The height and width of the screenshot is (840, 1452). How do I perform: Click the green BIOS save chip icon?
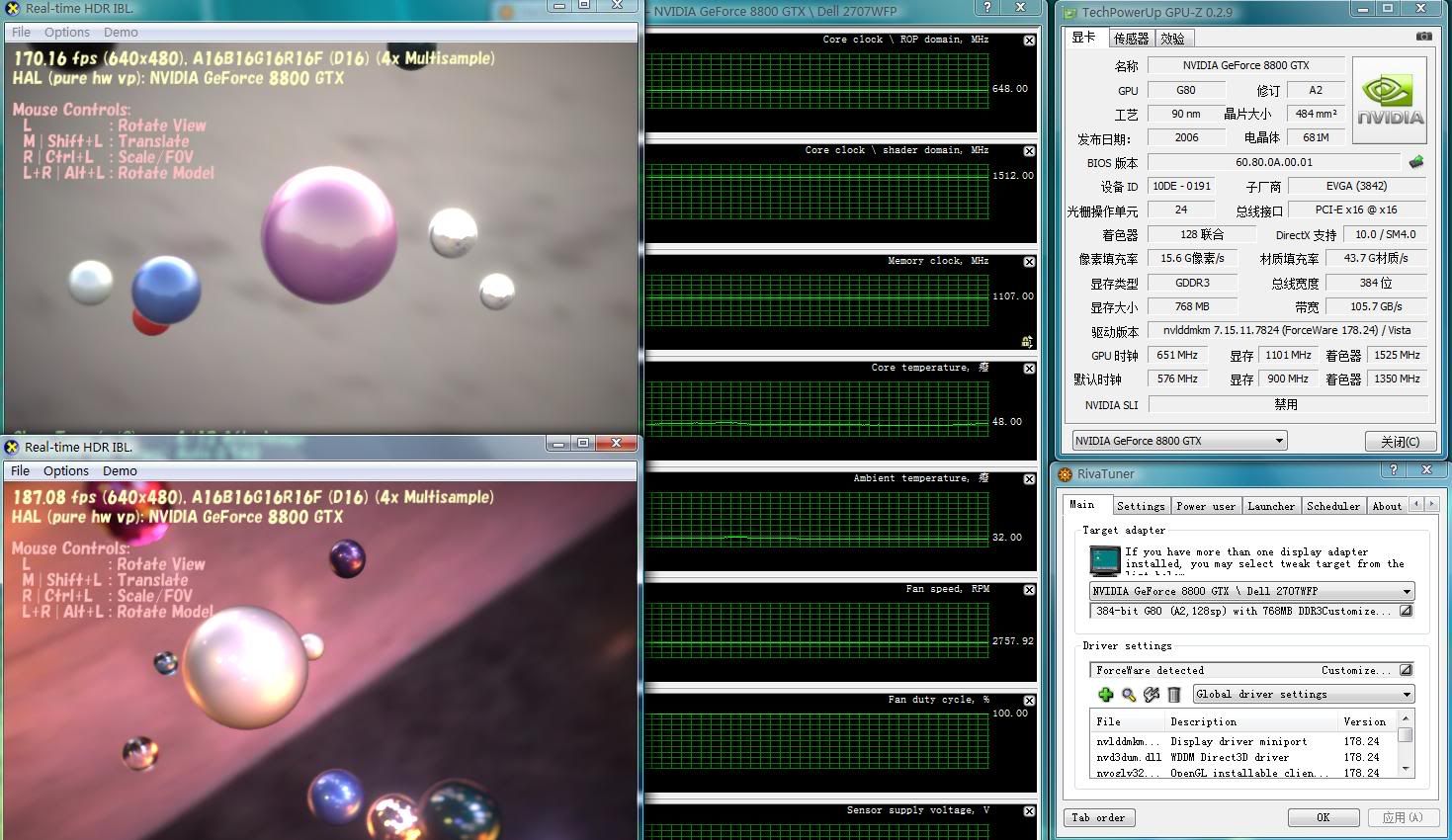[x=1415, y=162]
